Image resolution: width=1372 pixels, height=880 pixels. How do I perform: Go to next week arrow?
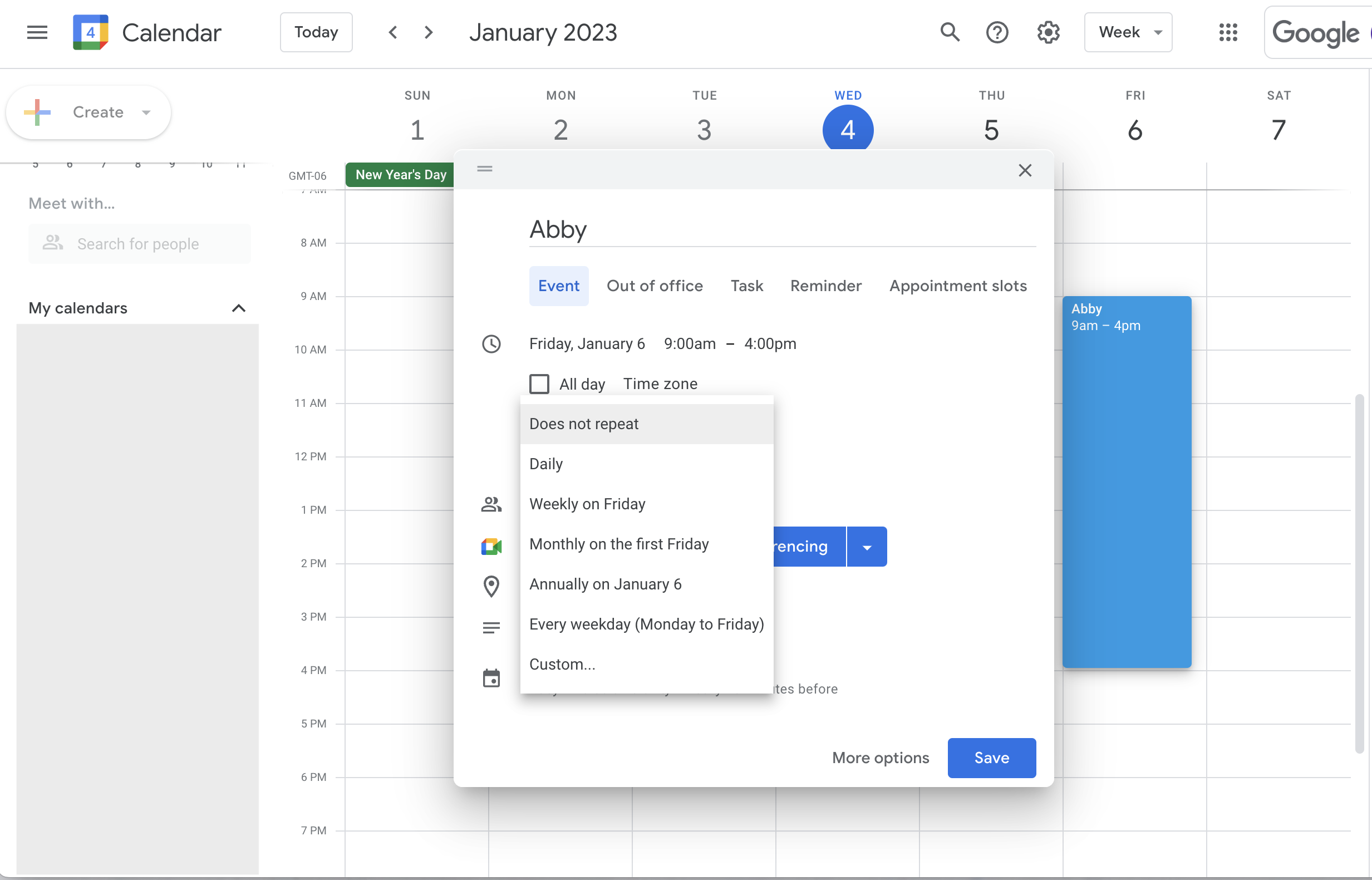pyautogui.click(x=429, y=33)
